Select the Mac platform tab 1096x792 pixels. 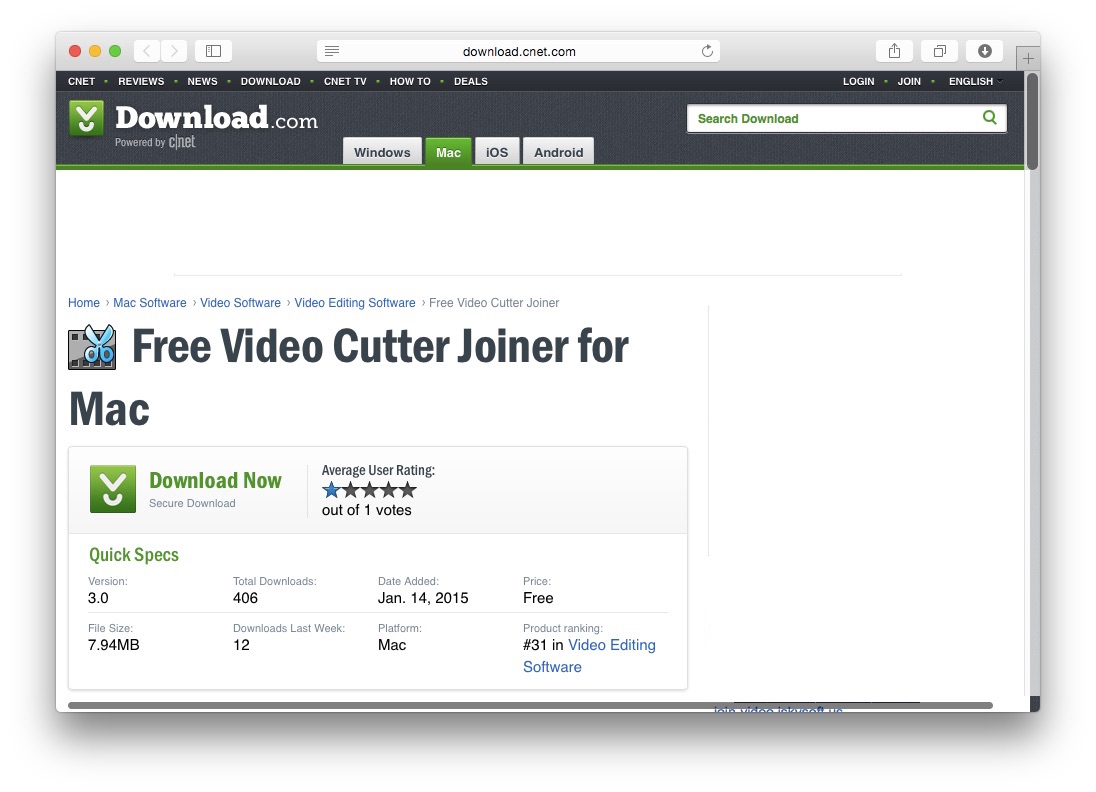(448, 152)
